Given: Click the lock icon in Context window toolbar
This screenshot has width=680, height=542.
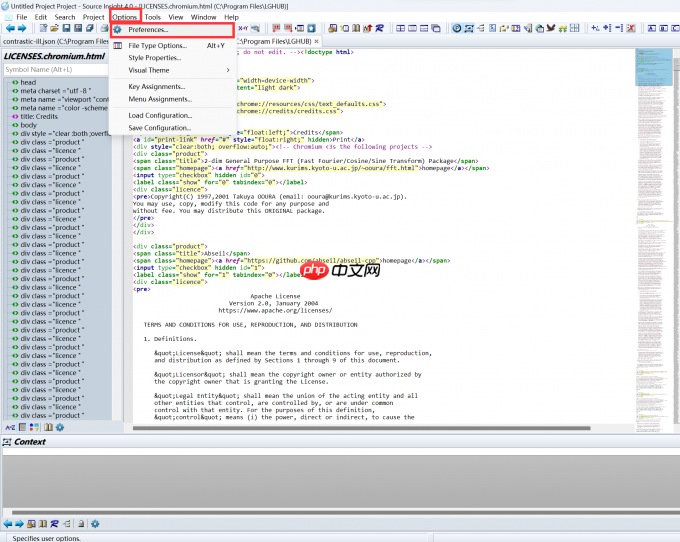Looking at the screenshot, I should pyautogui.click(x=80, y=523).
